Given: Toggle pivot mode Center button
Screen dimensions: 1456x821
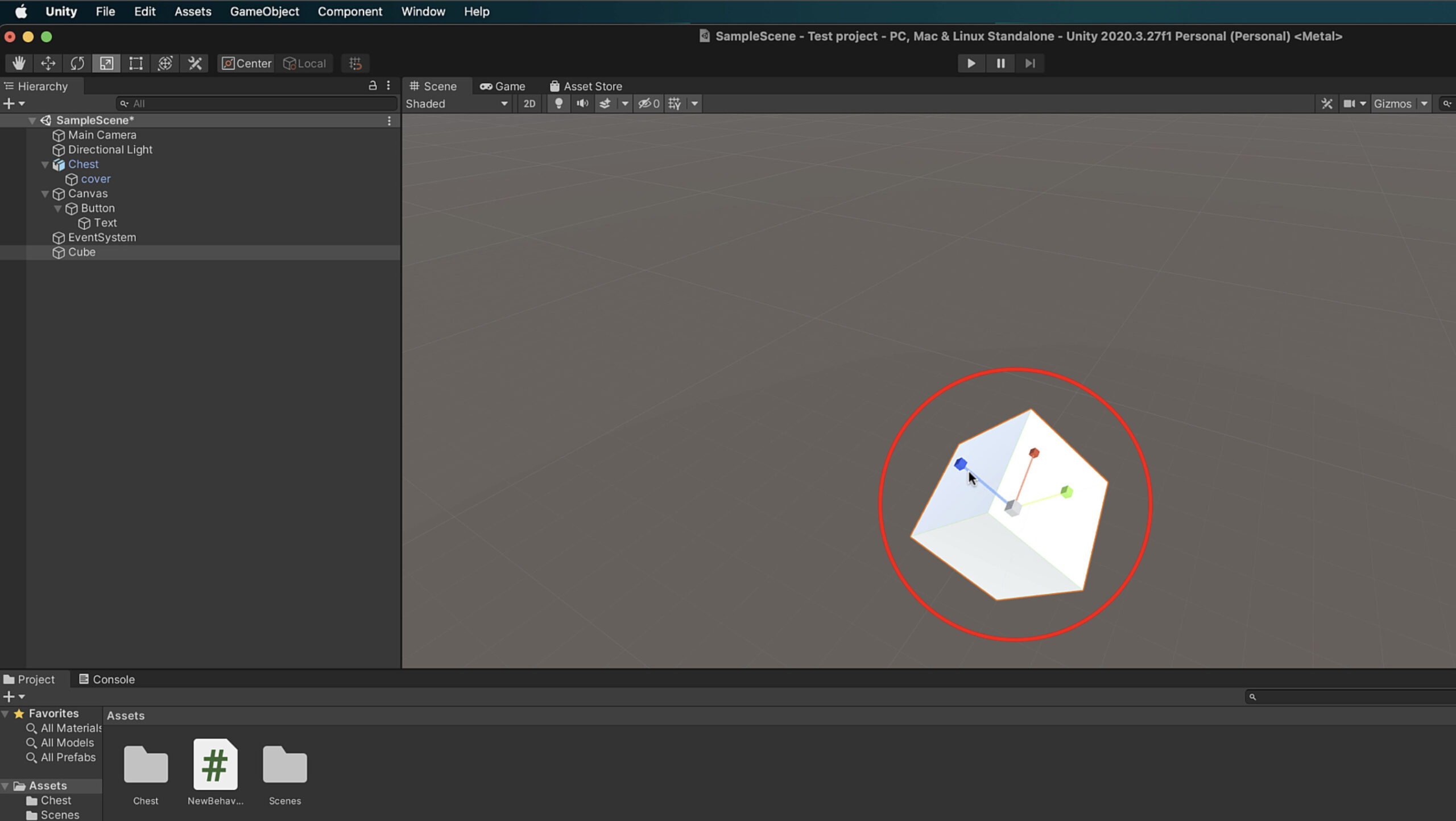Looking at the screenshot, I should [x=246, y=63].
